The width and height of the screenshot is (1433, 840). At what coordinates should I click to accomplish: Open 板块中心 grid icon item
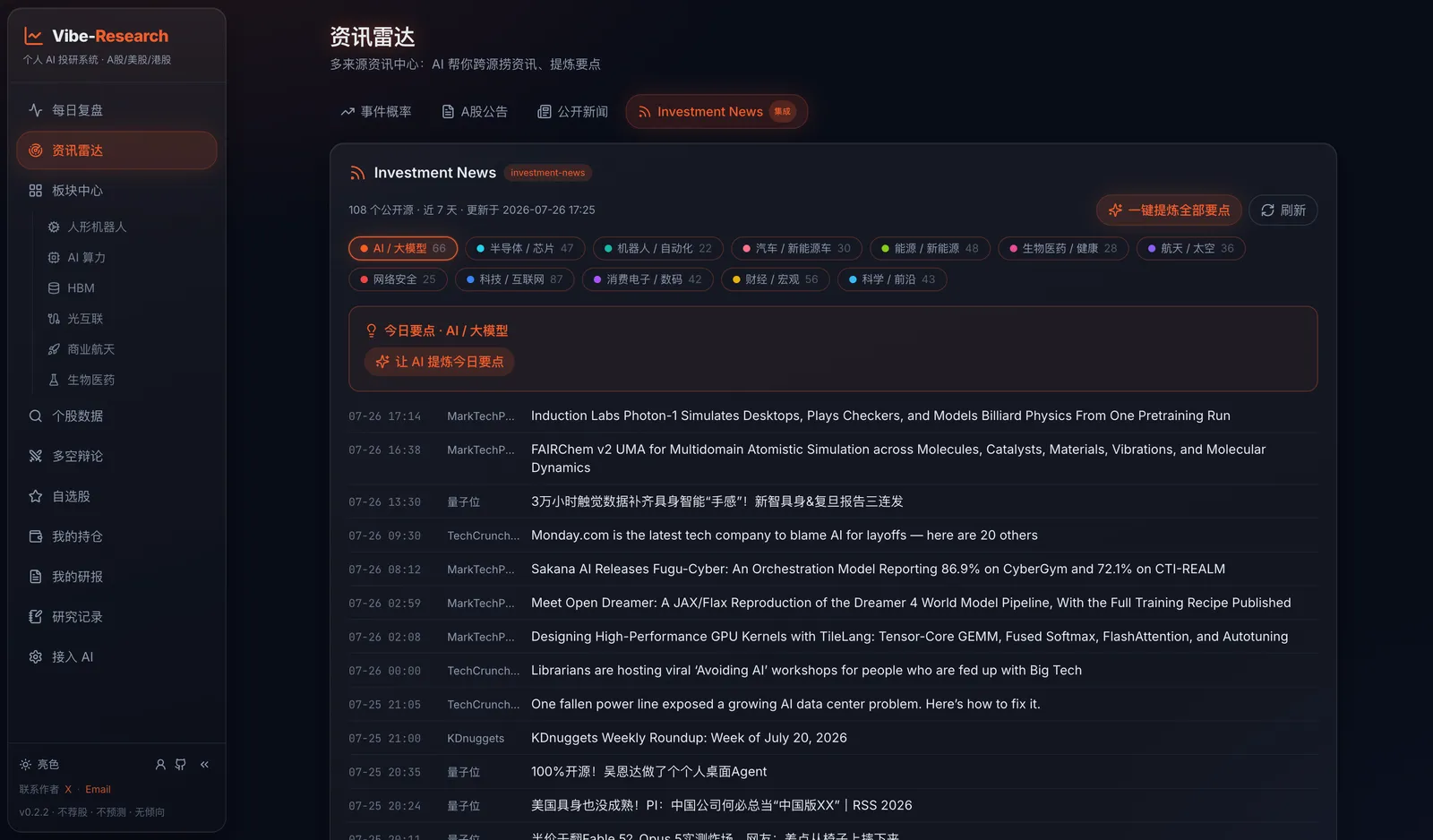116,191
